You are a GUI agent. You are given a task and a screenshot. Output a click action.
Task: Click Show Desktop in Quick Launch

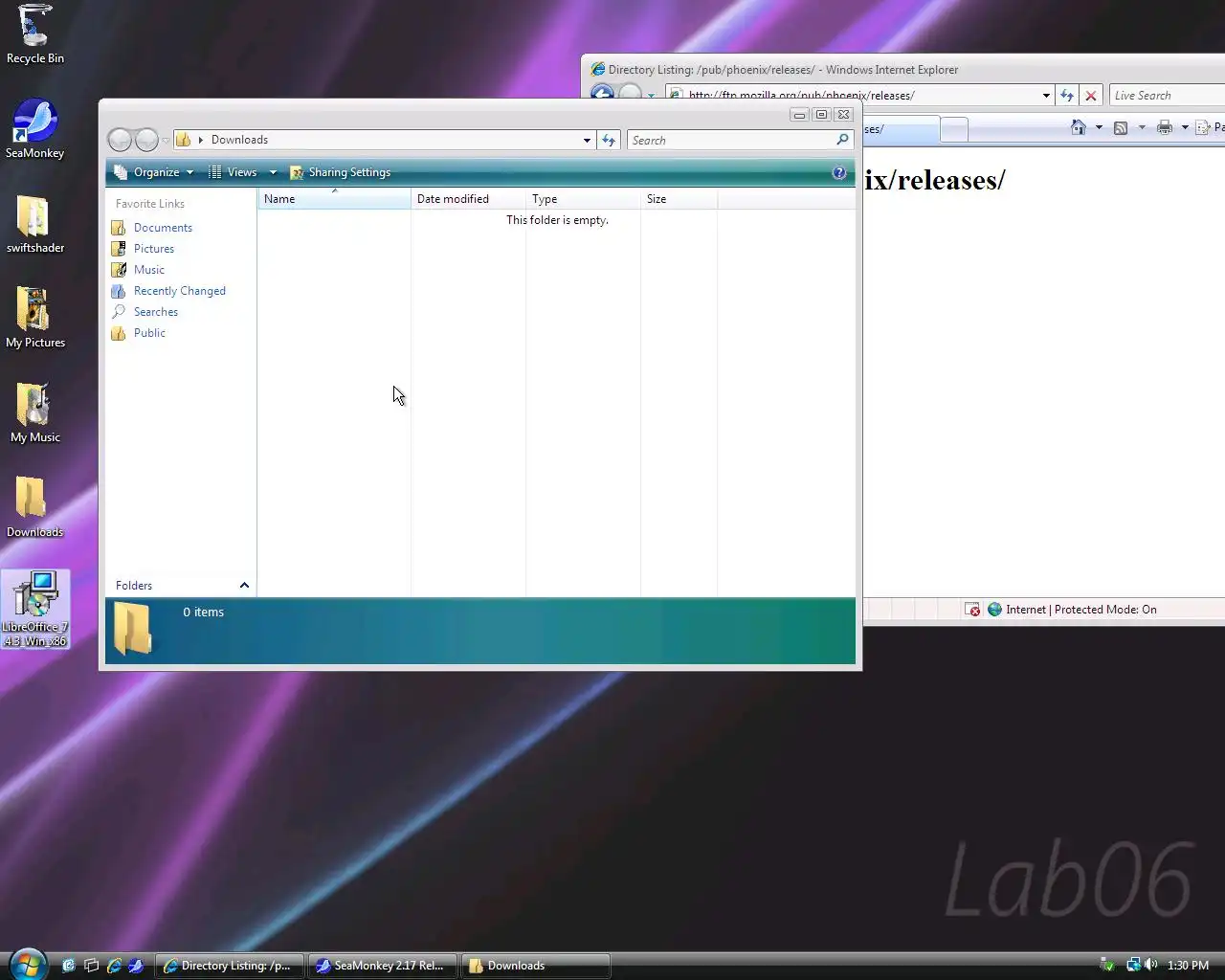(68, 966)
